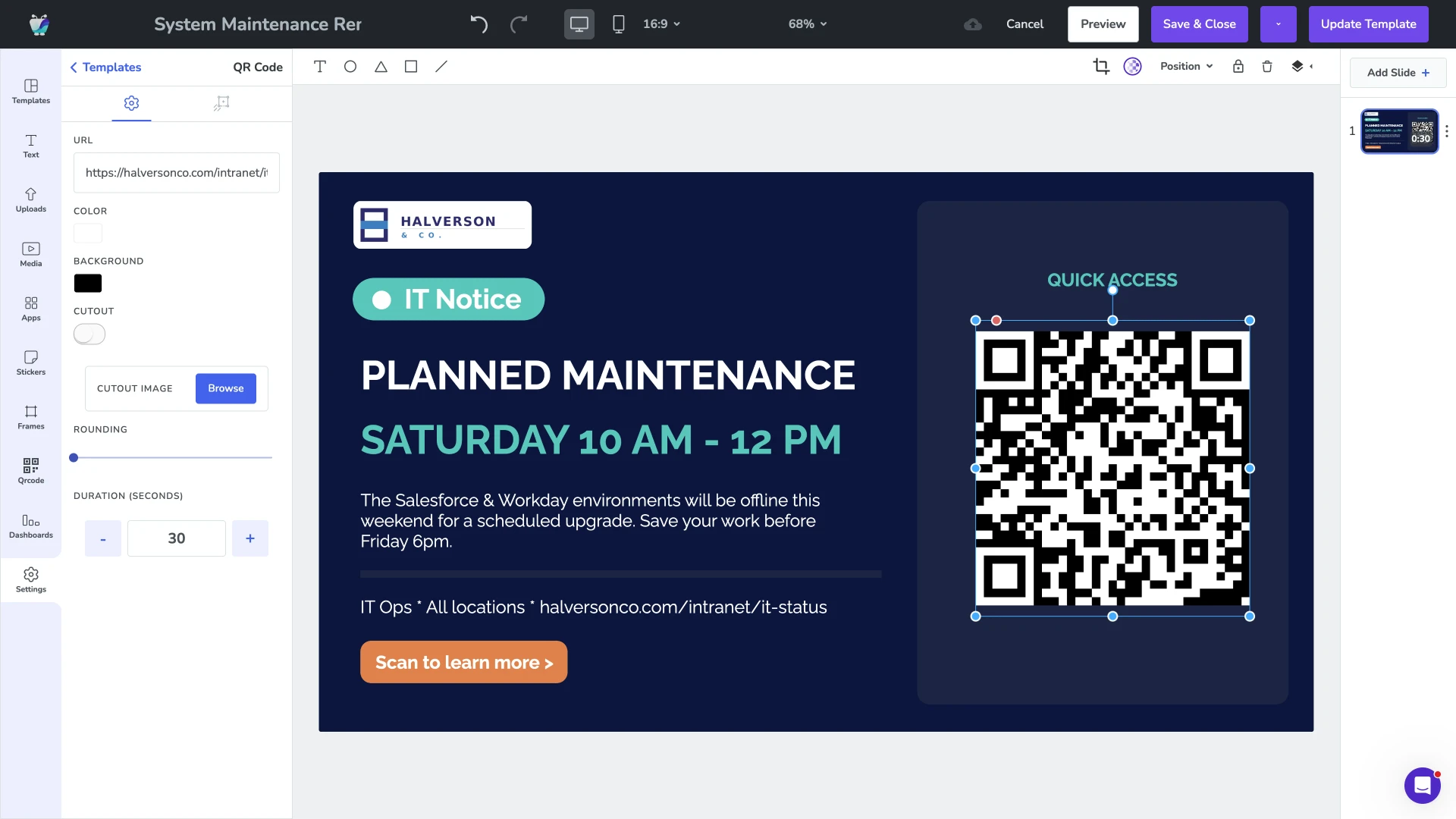Click the QR code URL field
The image size is (1456, 819).
click(177, 173)
